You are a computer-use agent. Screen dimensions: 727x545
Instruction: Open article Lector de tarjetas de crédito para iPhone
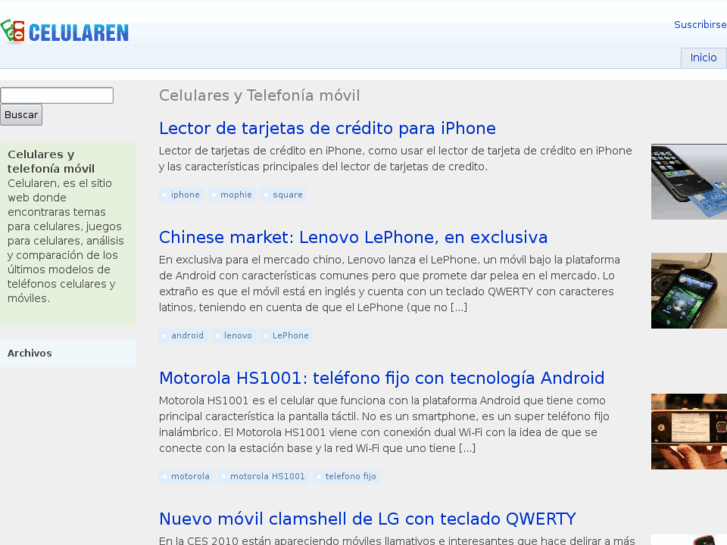[x=327, y=128]
